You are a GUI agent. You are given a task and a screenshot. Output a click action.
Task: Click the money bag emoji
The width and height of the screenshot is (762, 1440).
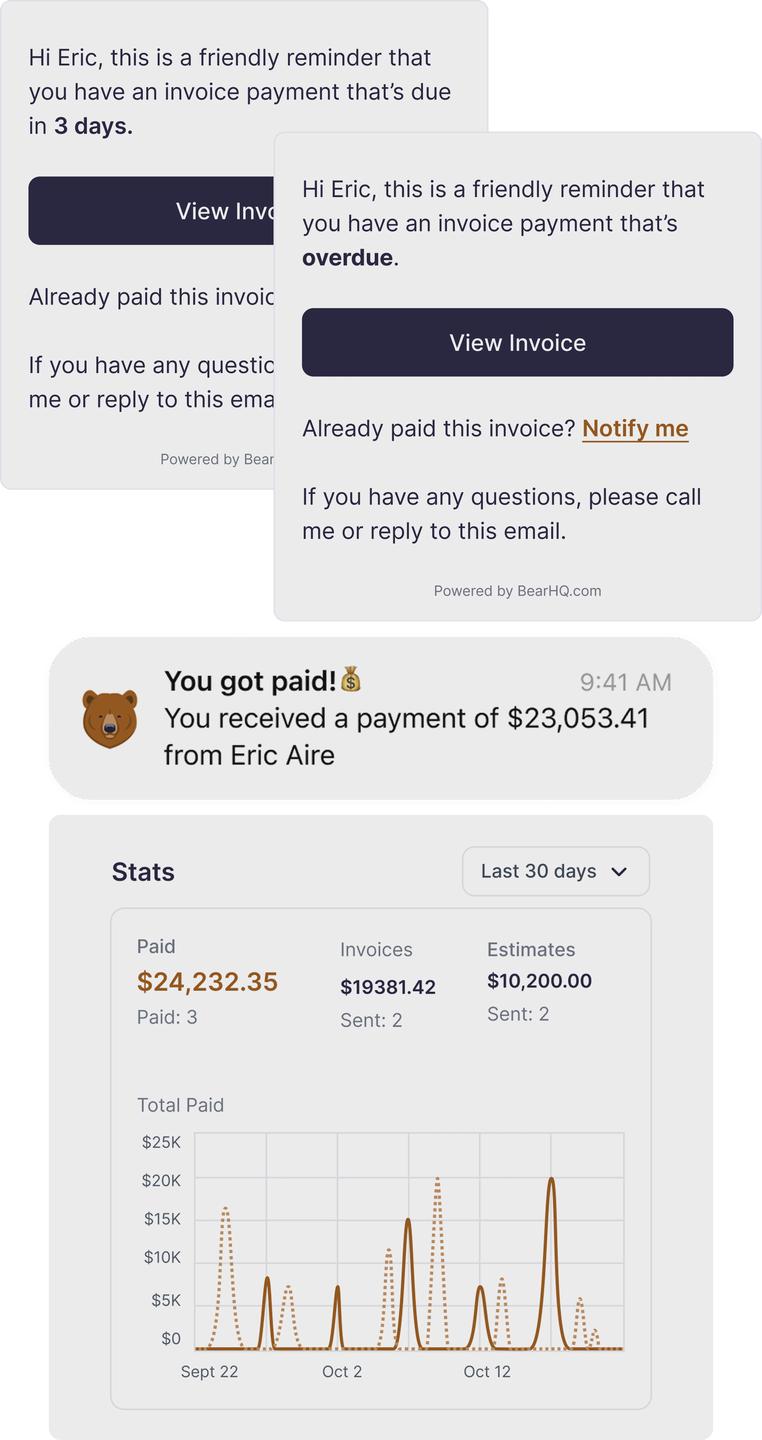click(350, 680)
